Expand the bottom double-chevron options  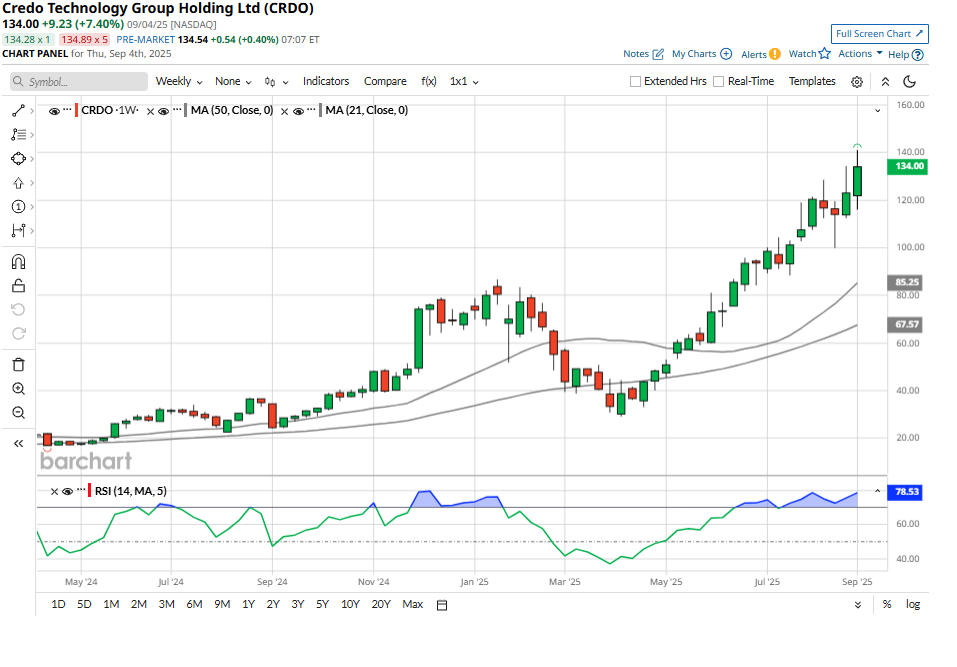pos(858,605)
